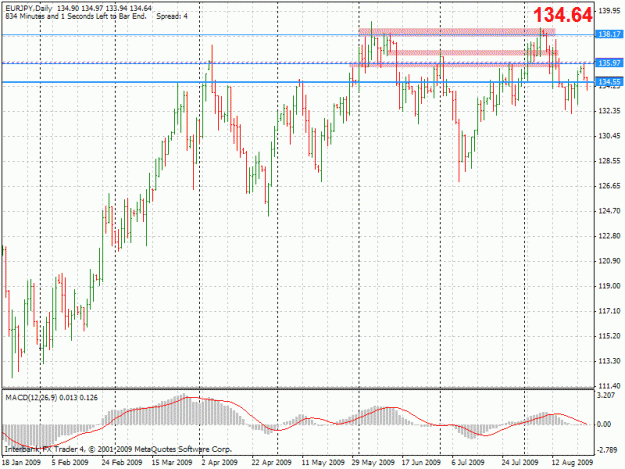Click the 15 Mar 2009 date label
Image resolution: width=625 pixels, height=469 pixels.
coord(172,462)
